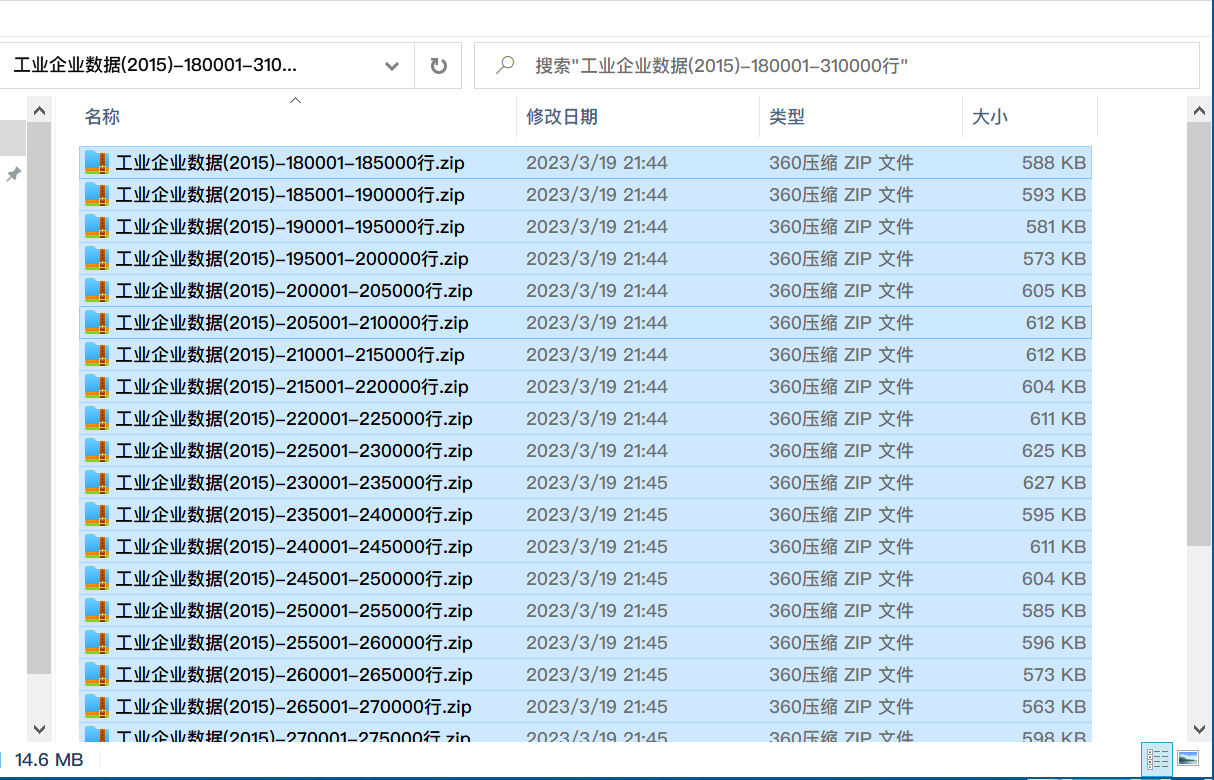This screenshot has width=1214, height=780.
Task: Click zip icon of 185001-190000行.zip
Action: [95, 195]
